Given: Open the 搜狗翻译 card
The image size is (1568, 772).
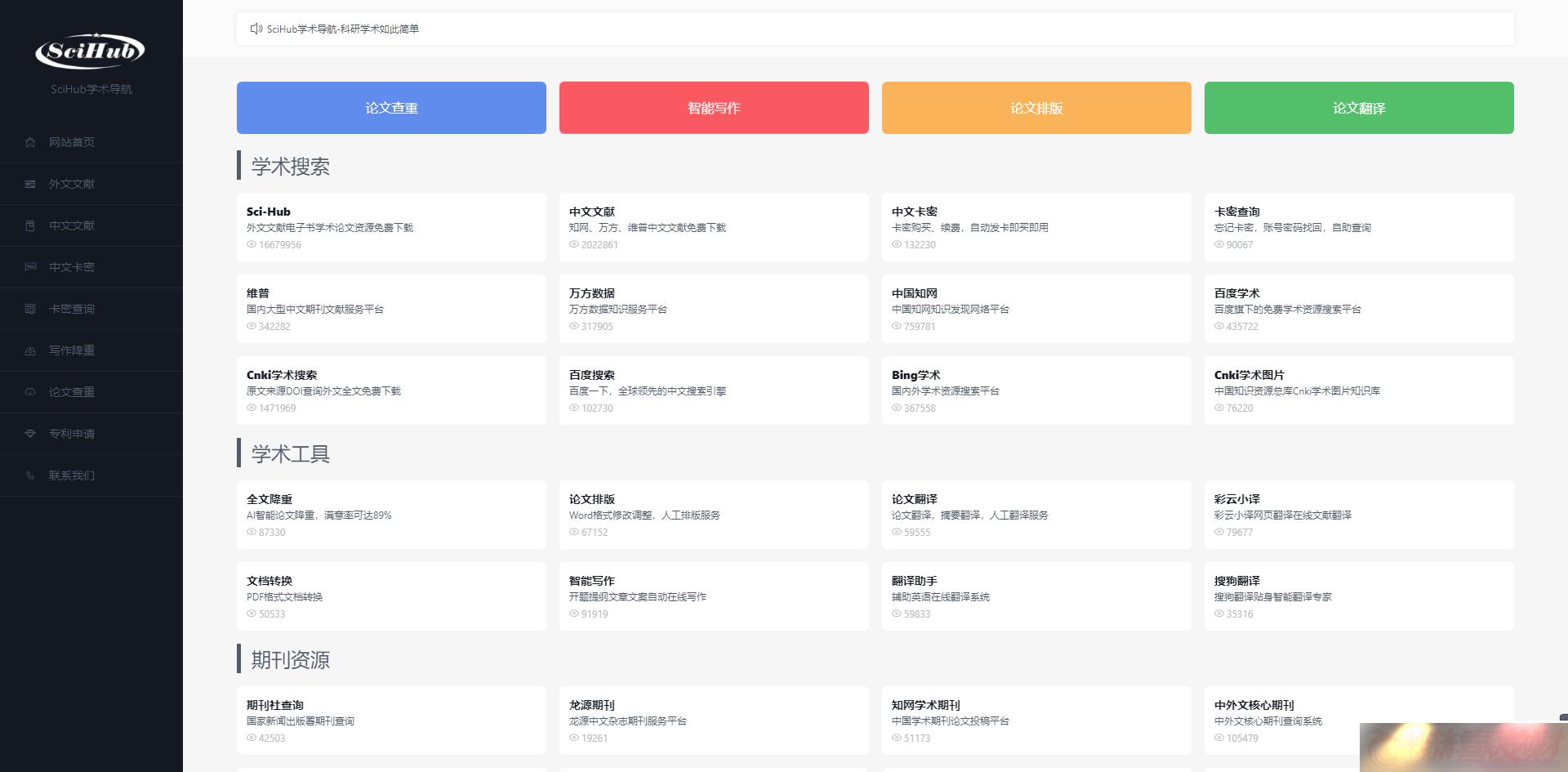Looking at the screenshot, I should point(1359,596).
